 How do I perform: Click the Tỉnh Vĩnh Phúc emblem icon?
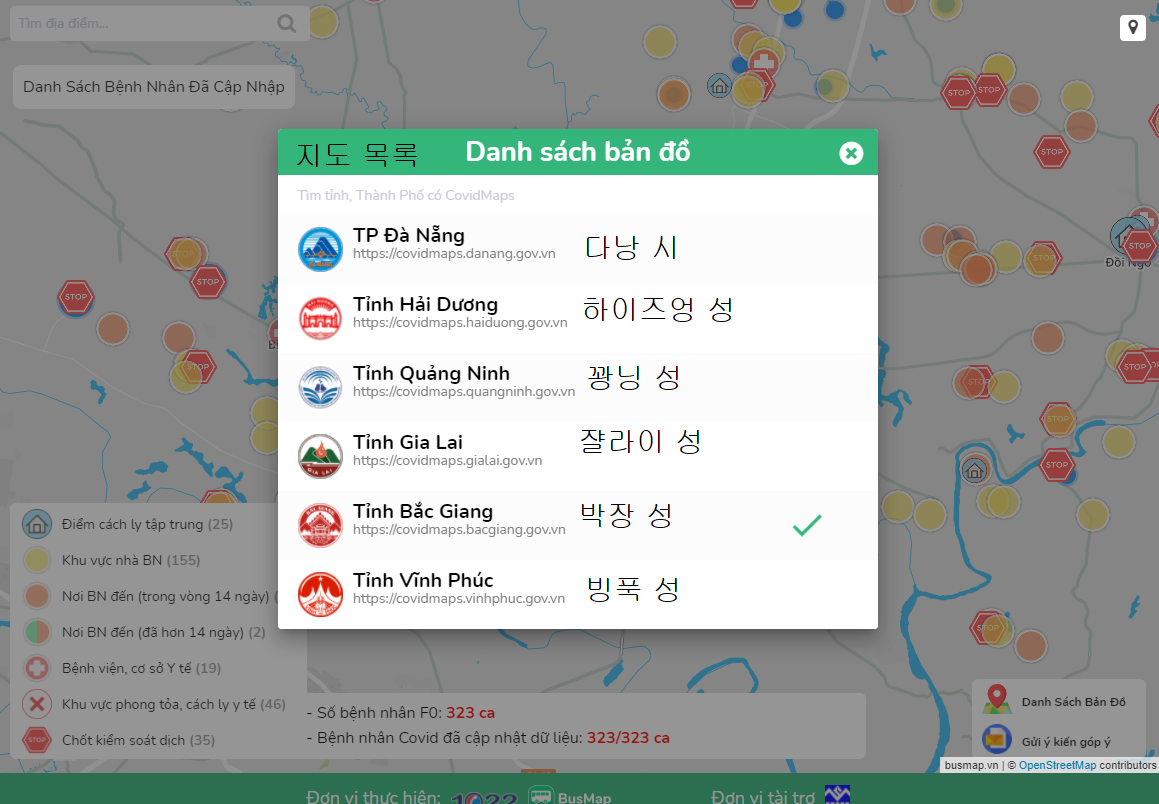pyautogui.click(x=320, y=593)
